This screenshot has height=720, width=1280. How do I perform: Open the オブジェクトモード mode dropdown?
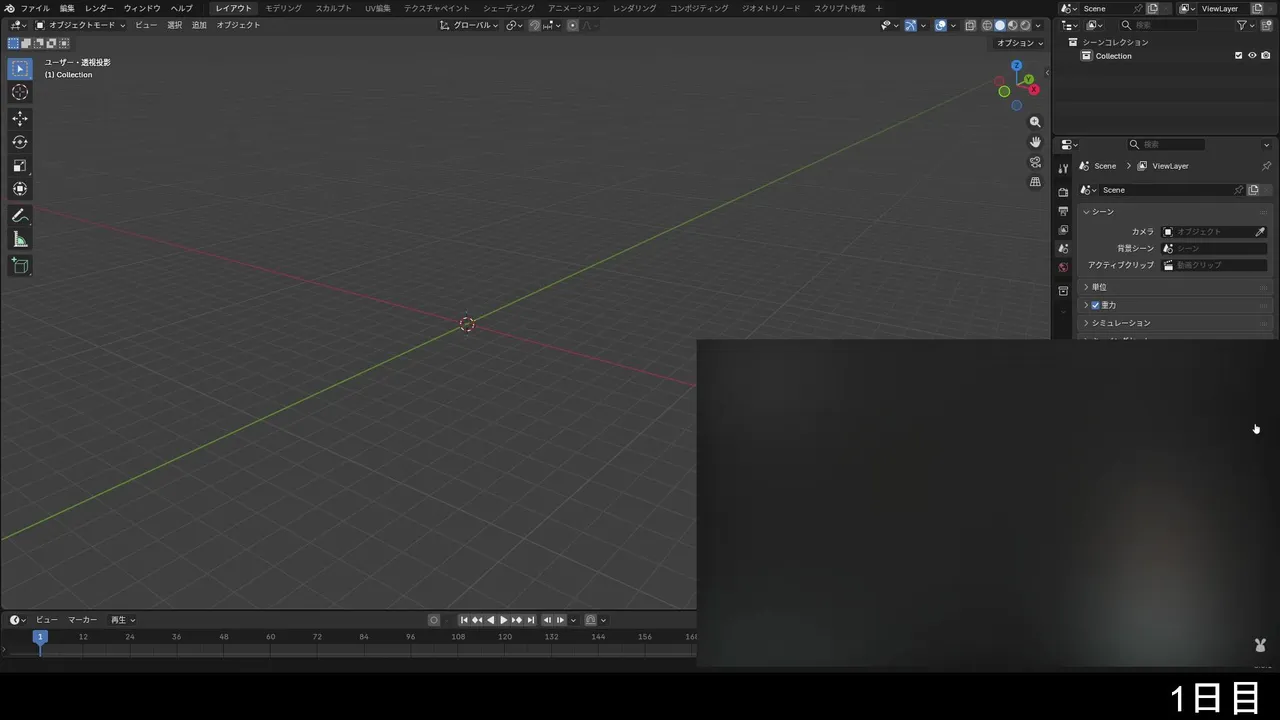point(80,25)
